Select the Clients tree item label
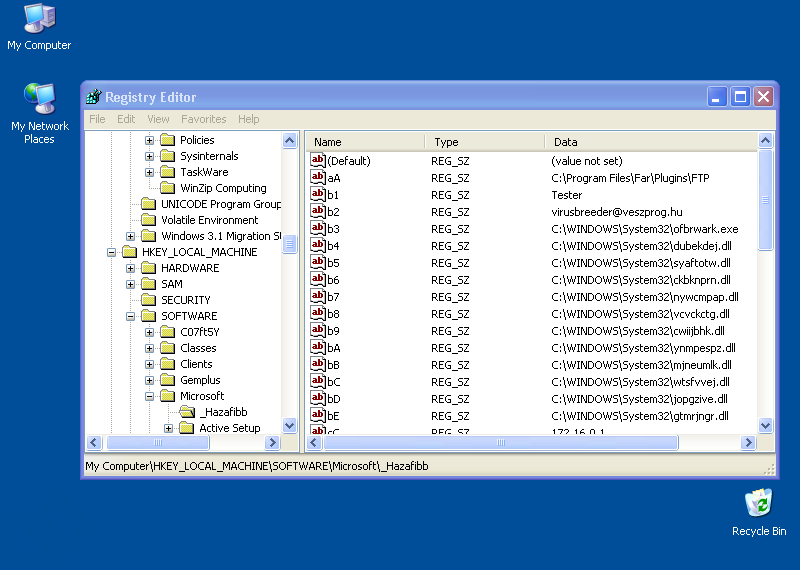Viewport: 800px width, 570px height. 196,364
